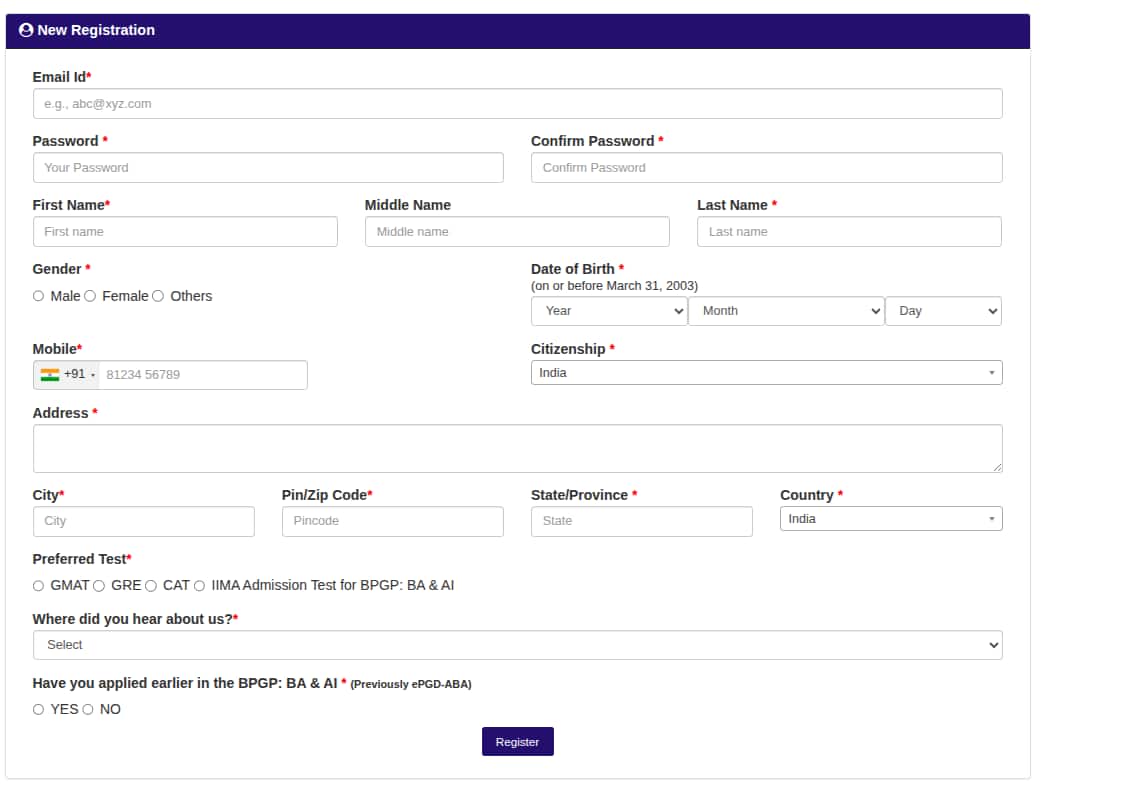Choose Others as gender
Image resolution: width=1131 pixels, height=786 pixels.
point(158,296)
